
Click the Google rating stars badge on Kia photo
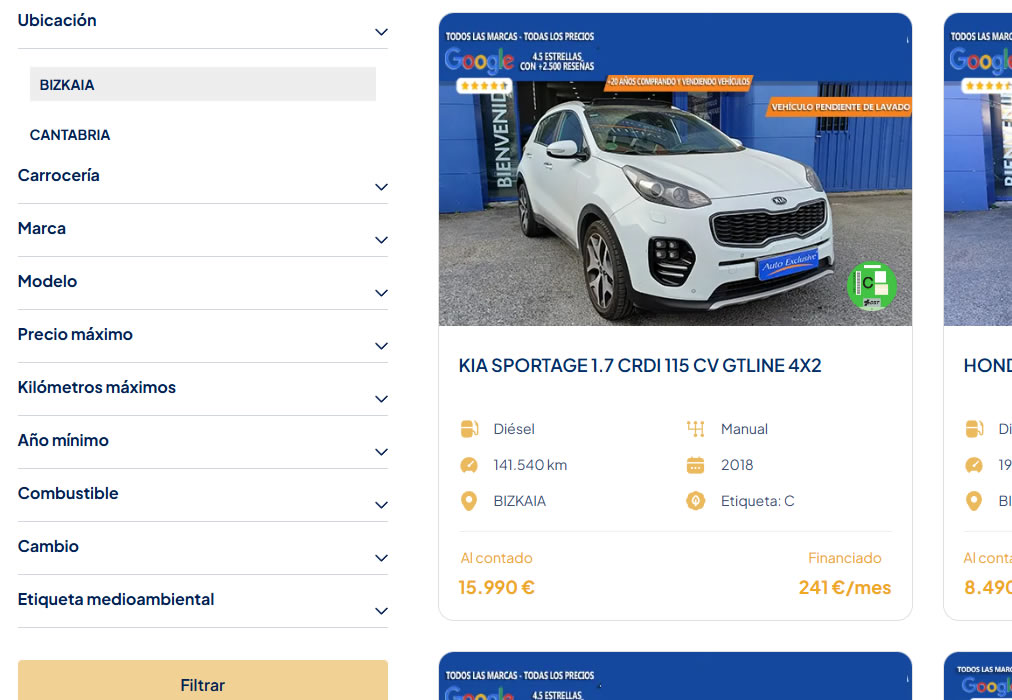[484, 86]
